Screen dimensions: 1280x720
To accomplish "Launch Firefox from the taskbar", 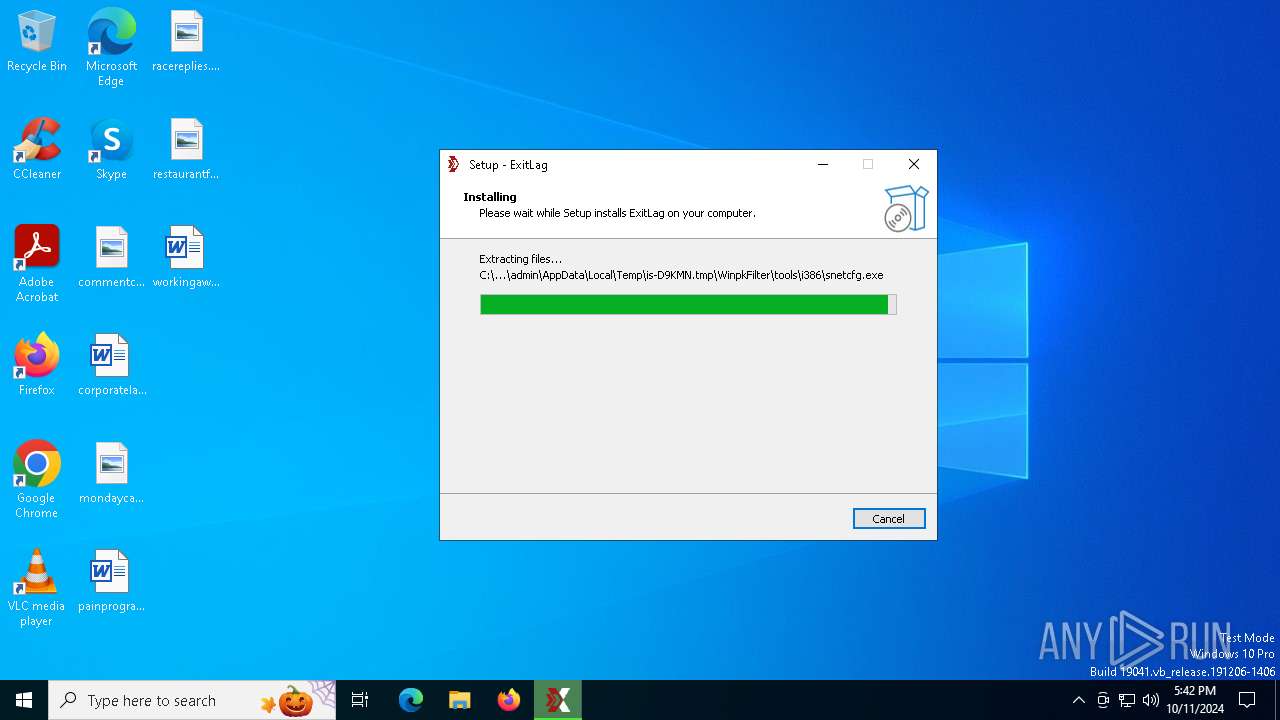I will click(x=509, y=700).
